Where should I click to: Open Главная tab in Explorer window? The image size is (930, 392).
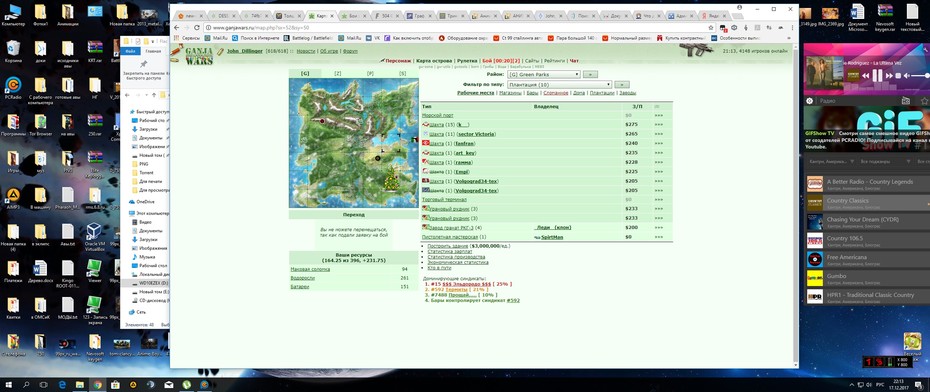point(153,51)
